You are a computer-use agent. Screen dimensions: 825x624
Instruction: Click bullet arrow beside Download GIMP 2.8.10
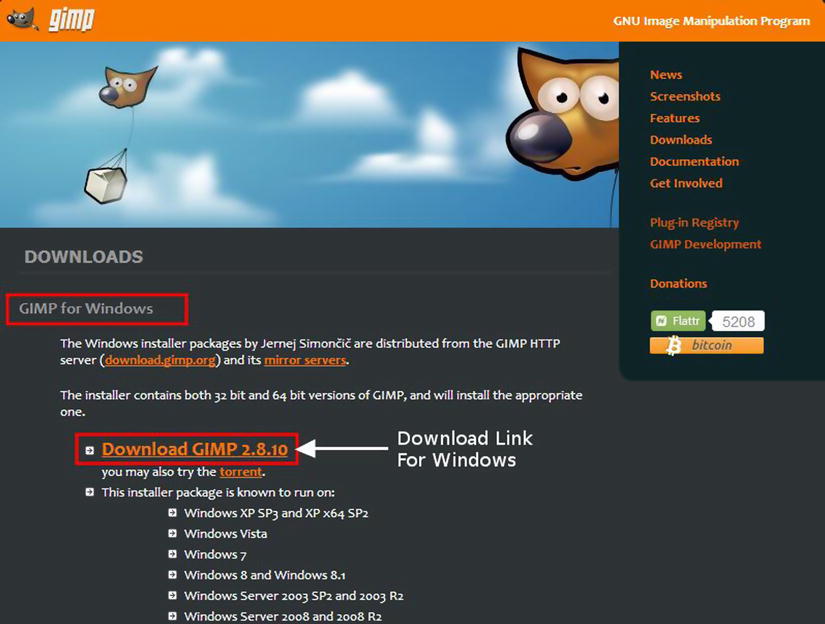click(x=90, y=450)
